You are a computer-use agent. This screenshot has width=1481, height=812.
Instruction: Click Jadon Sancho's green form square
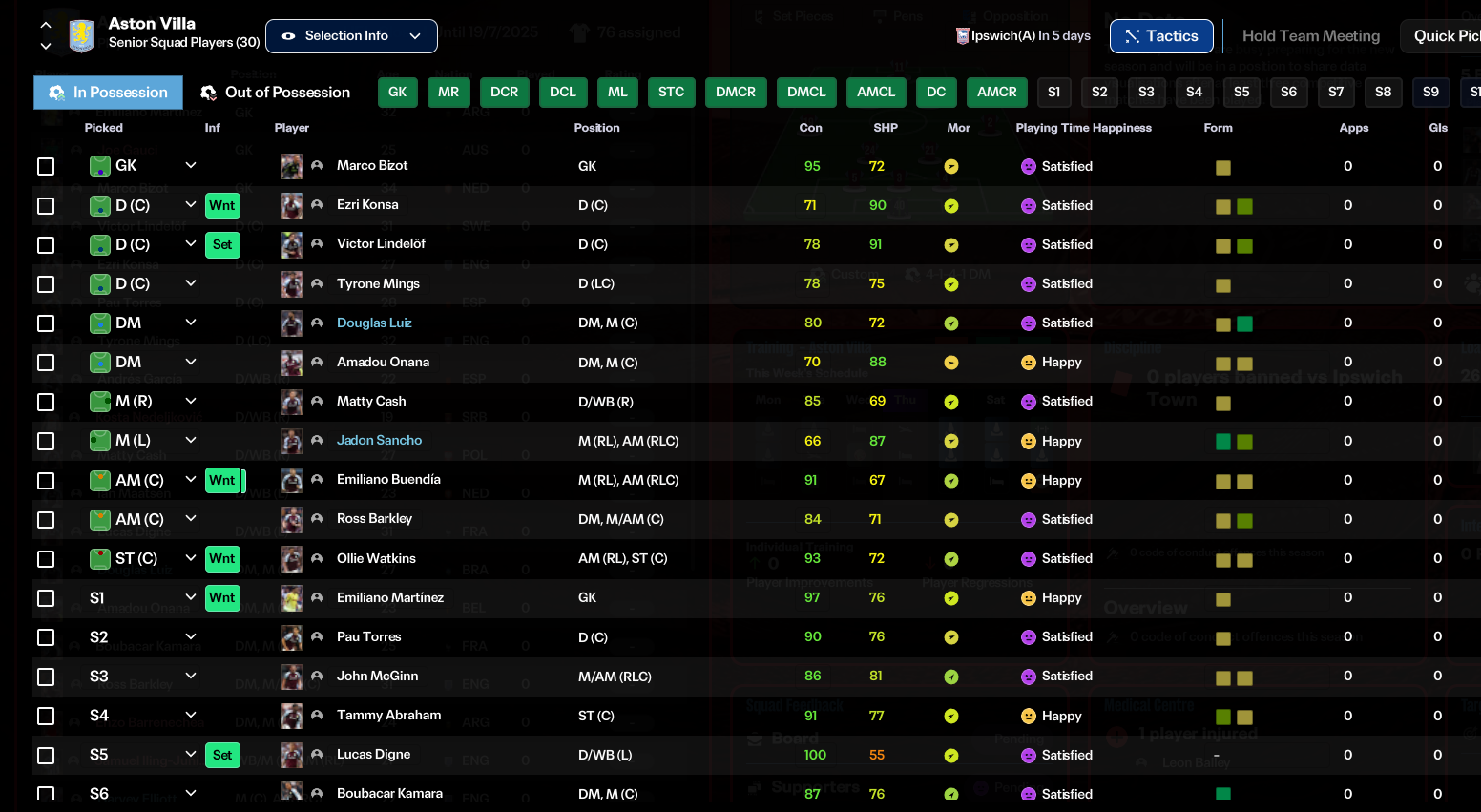[x=1222, y=442]
